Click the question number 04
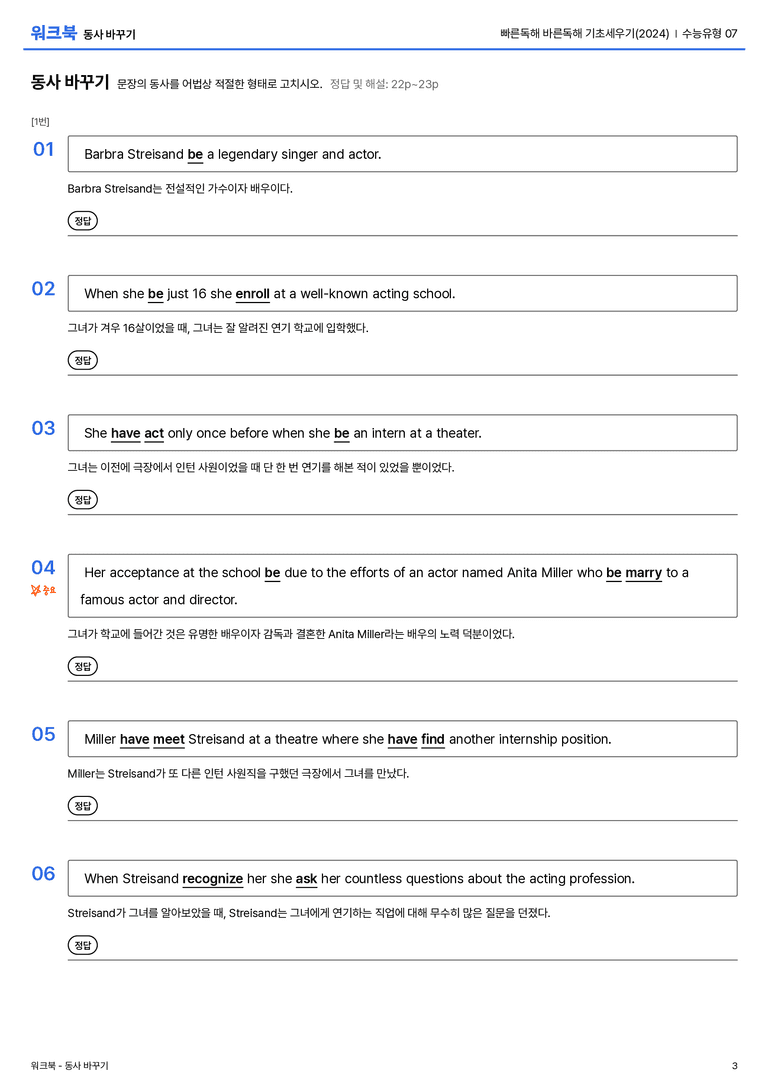Viewport: 768px width, 1087px height. pyautogui.click(x=44, y=567)
